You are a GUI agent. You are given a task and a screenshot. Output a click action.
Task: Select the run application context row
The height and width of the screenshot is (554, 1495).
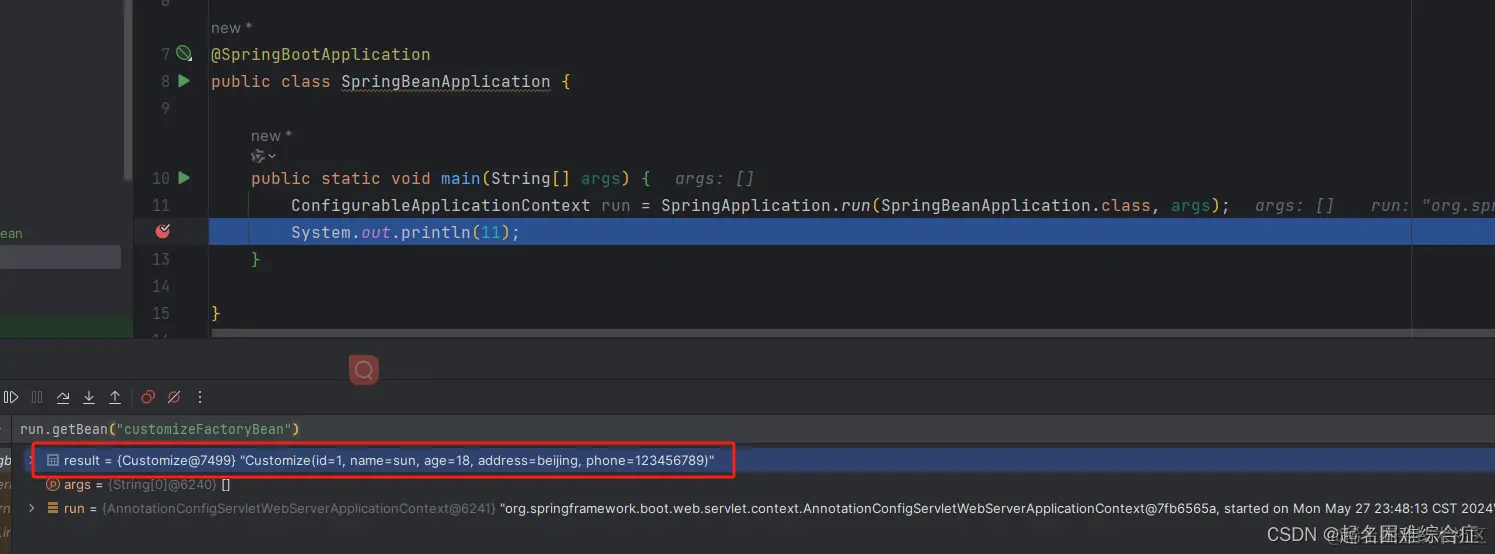755,508
